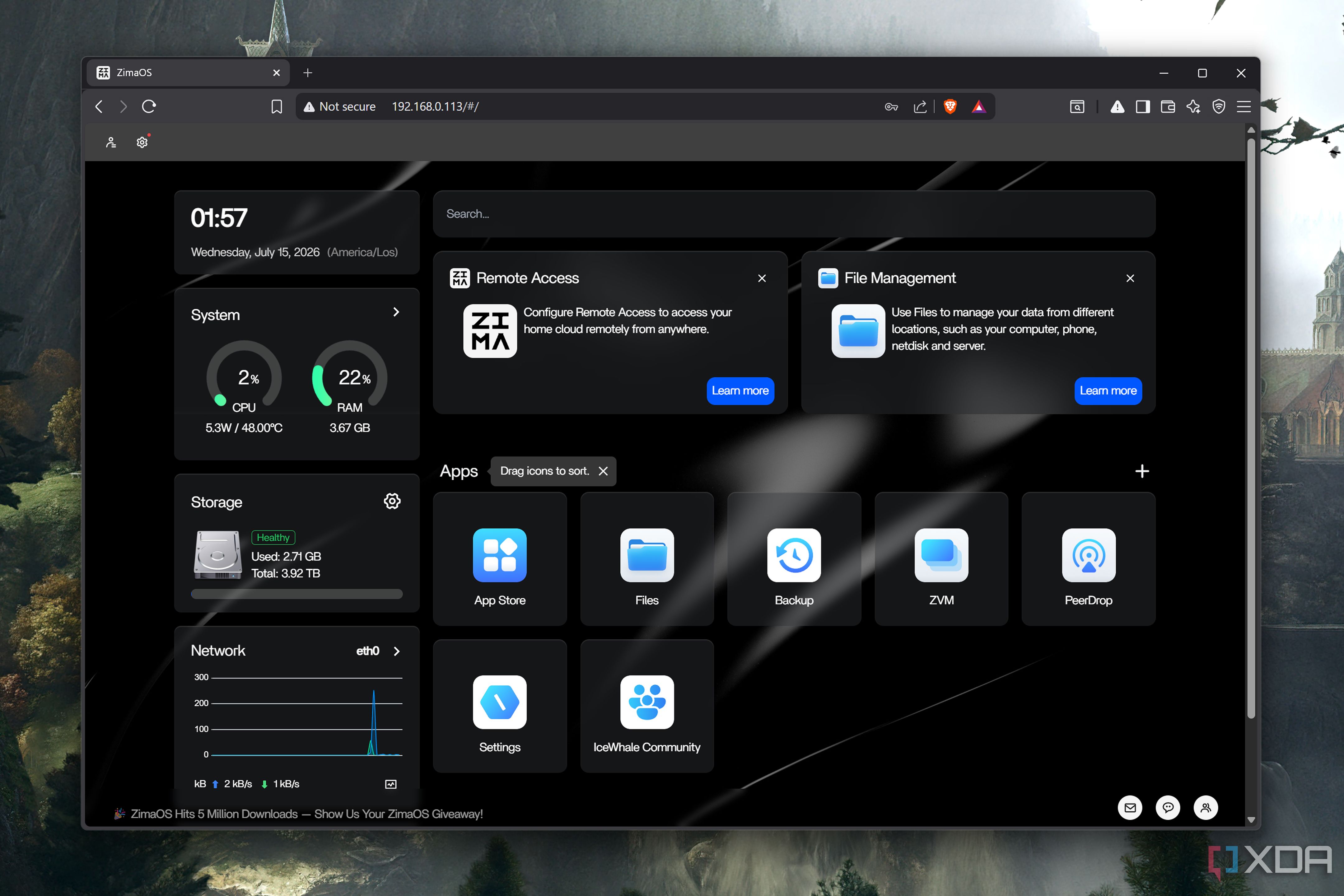Open the gear settings icon with red dot
This screenshot has width=1344, height=896.
click(142, 142)
